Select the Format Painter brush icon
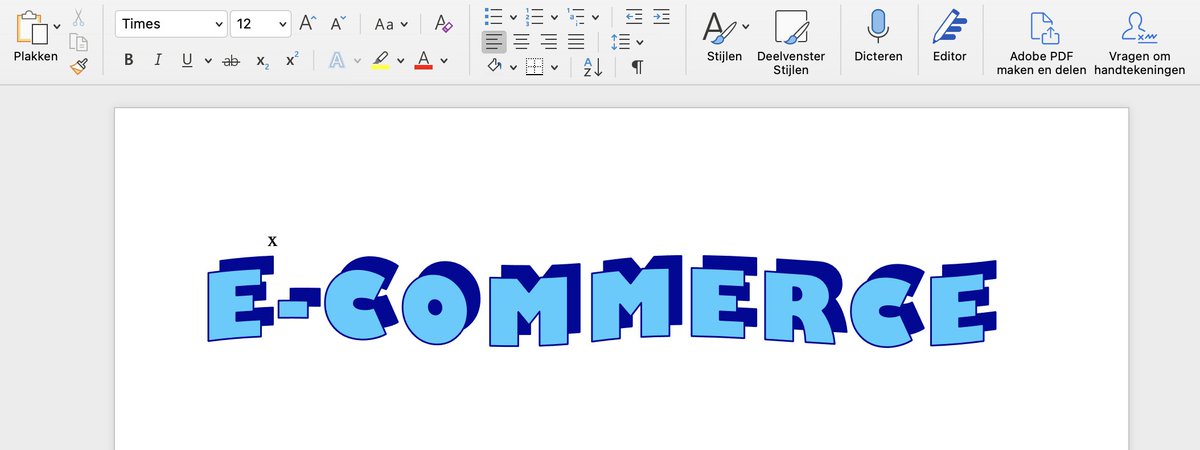Image resolution: width=1200 pixels, height=450 pixels. [79, 66]
